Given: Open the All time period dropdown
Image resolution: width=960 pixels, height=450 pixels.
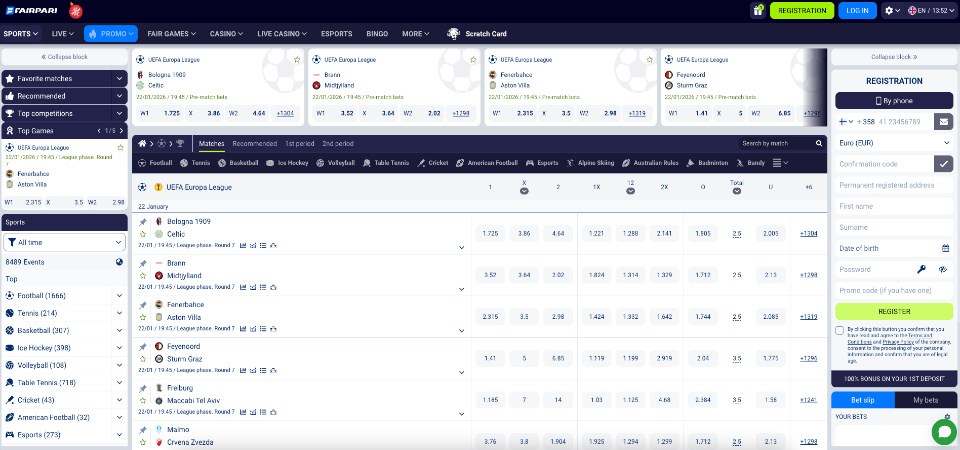Looking at the screenshot, I should 64,242.
